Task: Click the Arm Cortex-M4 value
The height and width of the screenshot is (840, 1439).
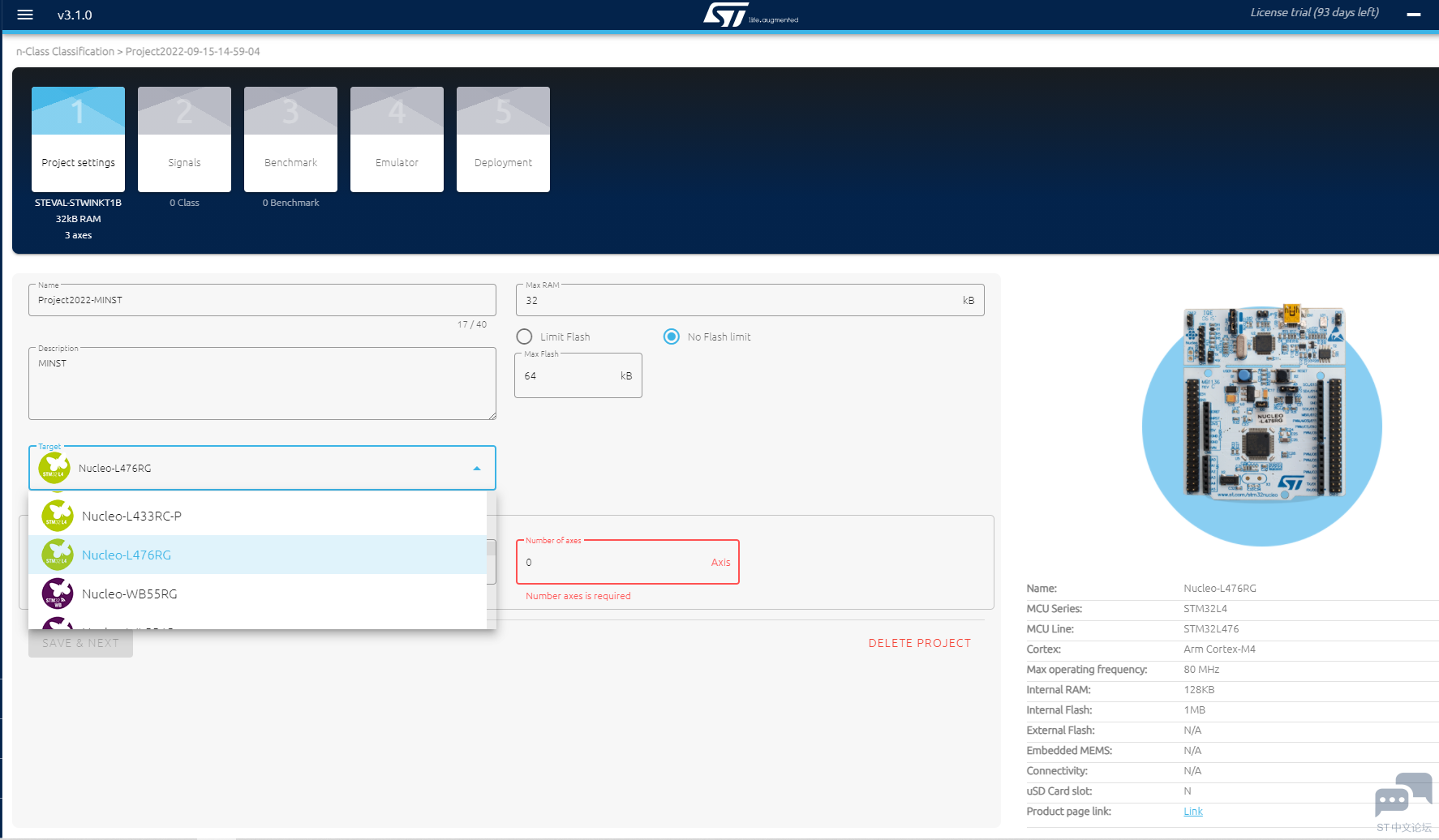Action: point(1219,649)
